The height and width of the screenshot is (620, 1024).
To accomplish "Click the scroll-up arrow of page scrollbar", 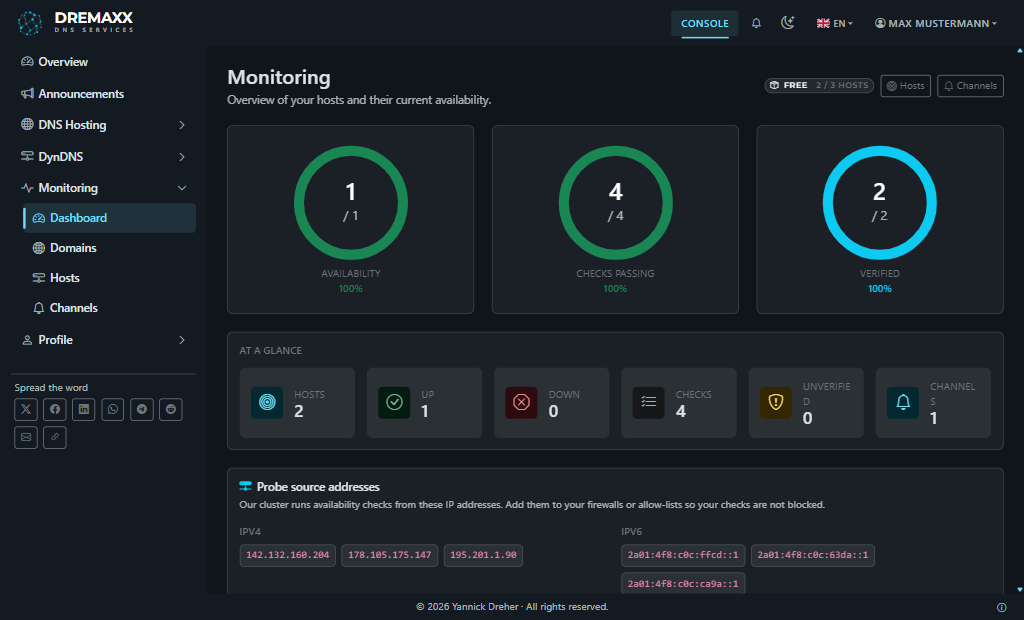I will (x=1020, y=50).
